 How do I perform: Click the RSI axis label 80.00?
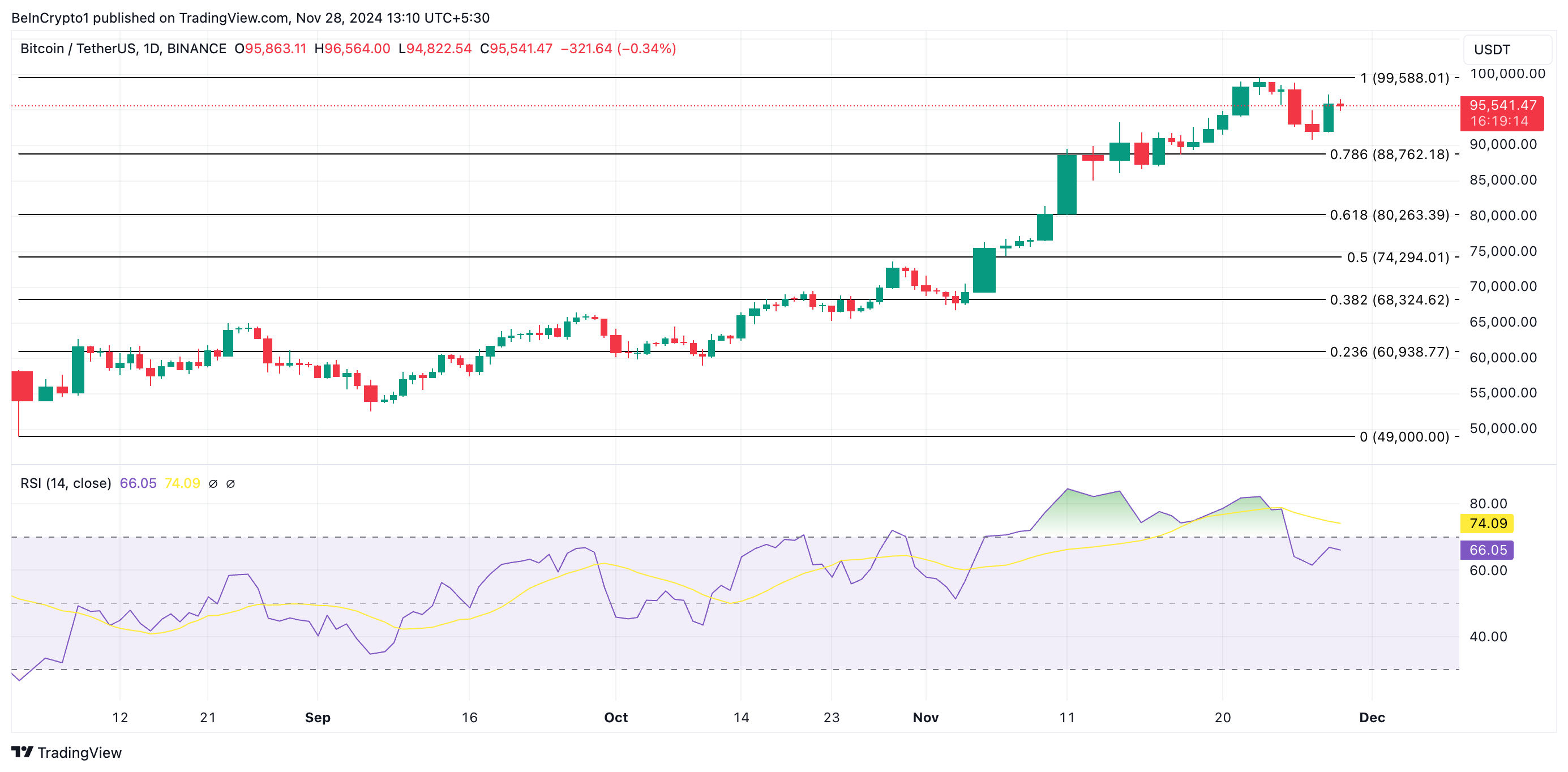(1488, 504)
